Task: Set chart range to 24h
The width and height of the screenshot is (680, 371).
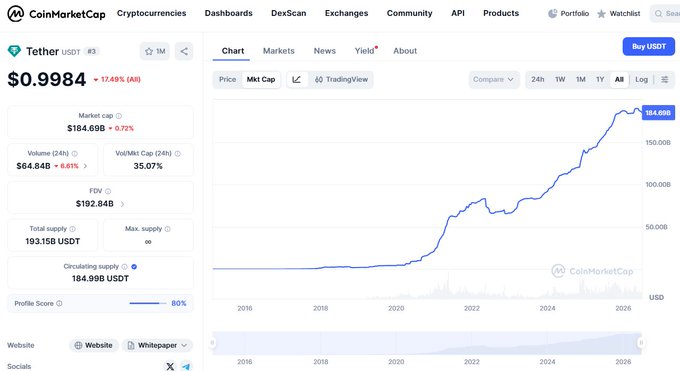Action: [x=537, y=79]
